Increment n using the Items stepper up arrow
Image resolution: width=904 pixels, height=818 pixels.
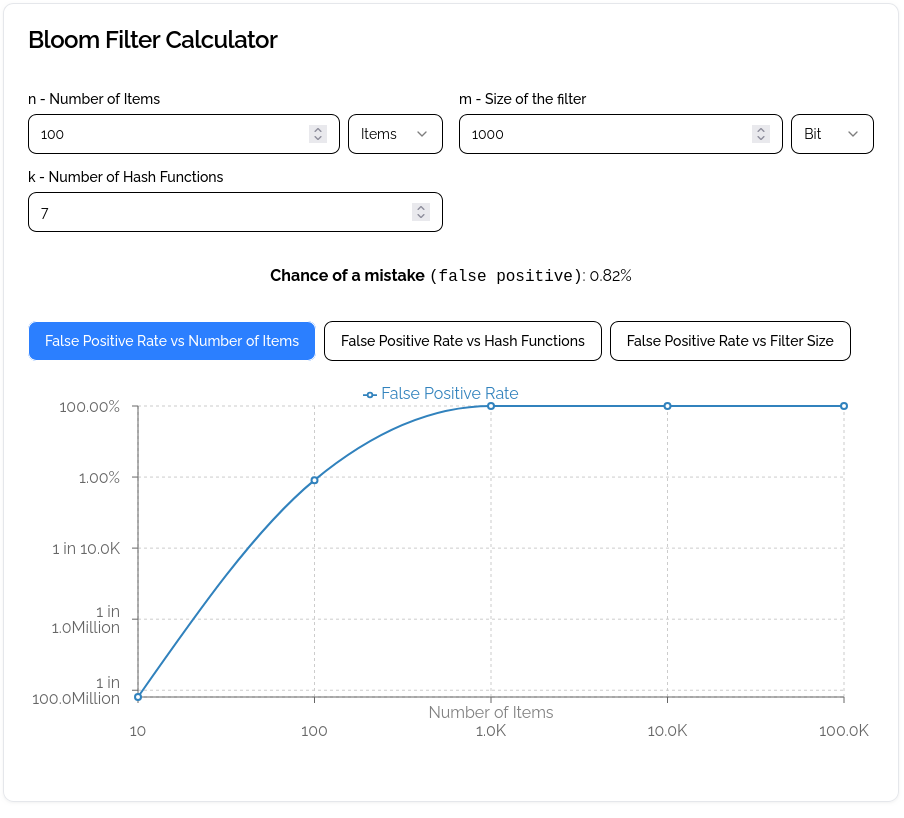tap(318, 128)
